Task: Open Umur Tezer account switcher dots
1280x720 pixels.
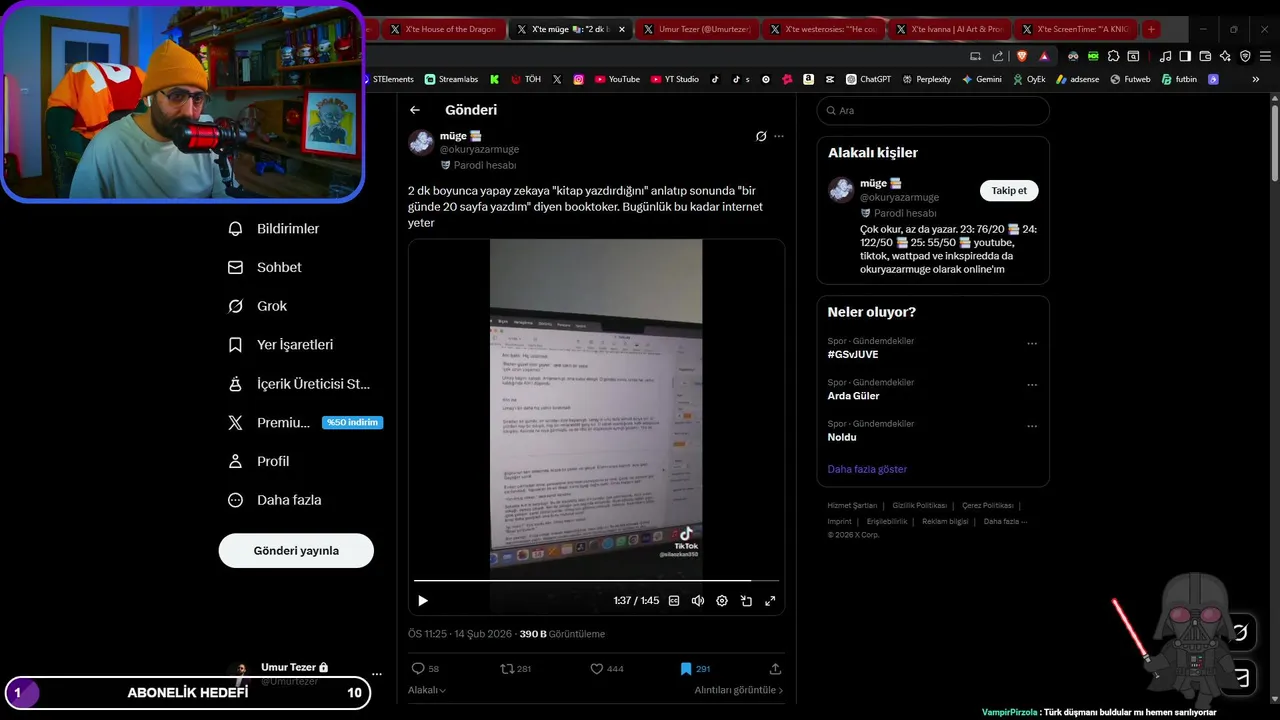Action: click(x=376, y=674)
